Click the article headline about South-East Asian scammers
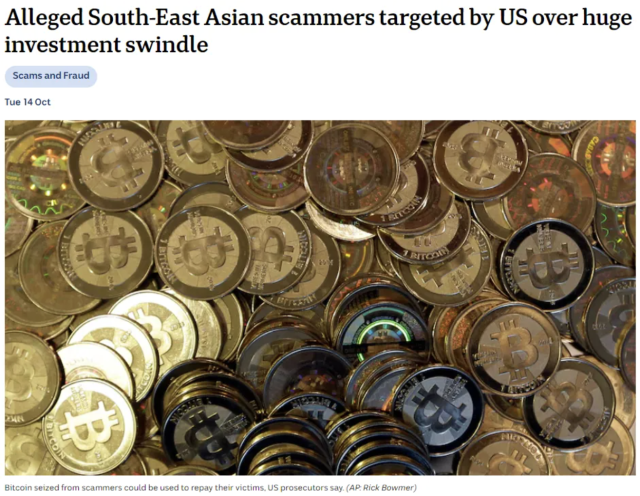This screenshot has height=496, width=640. pos(318,31)
